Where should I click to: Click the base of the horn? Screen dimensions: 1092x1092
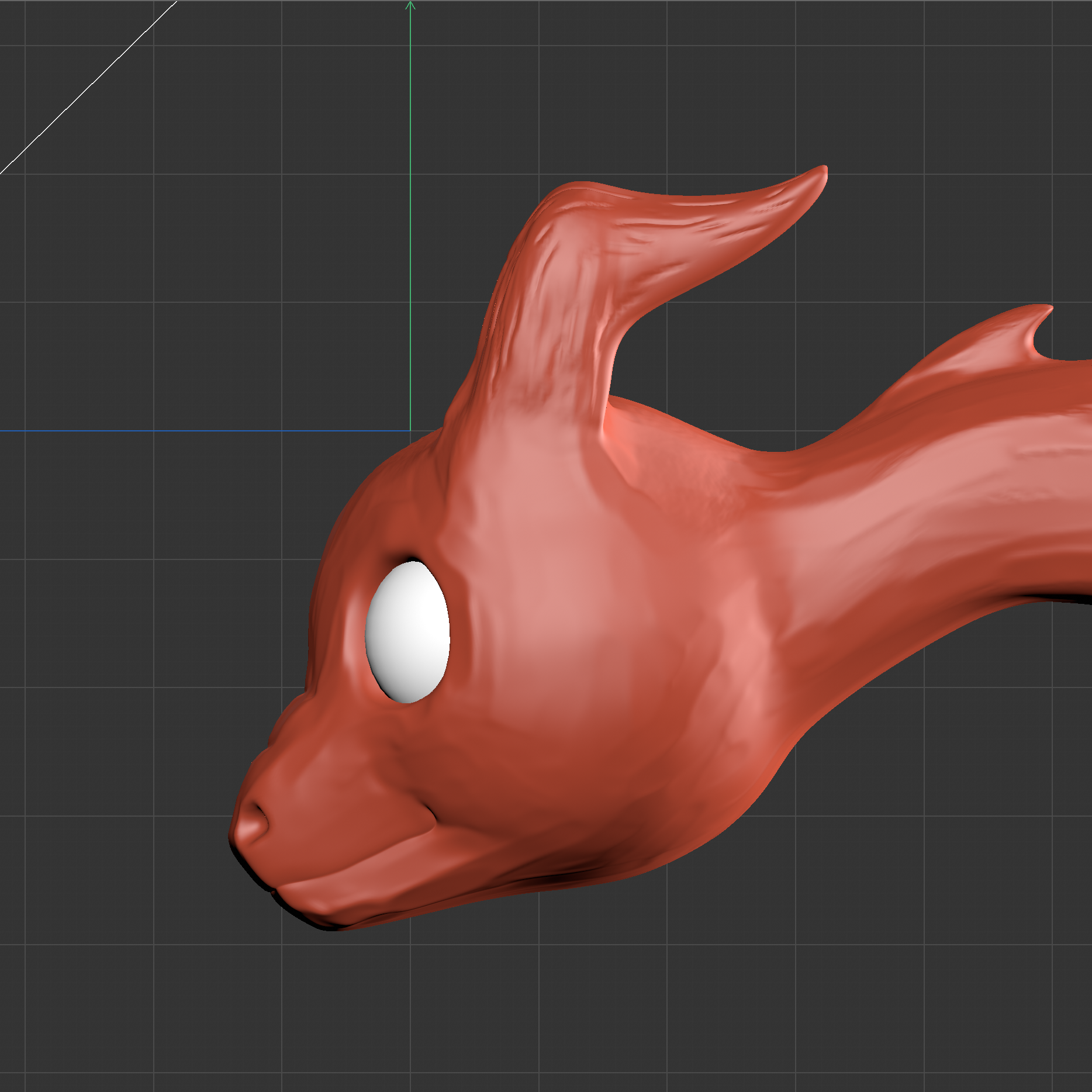coord(526,409)
